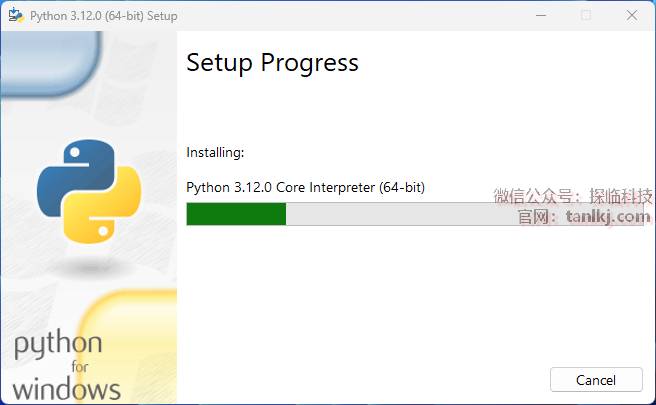Click the greyed-out maximize button
Screen dimensions: 656x405
click(586, 15)
